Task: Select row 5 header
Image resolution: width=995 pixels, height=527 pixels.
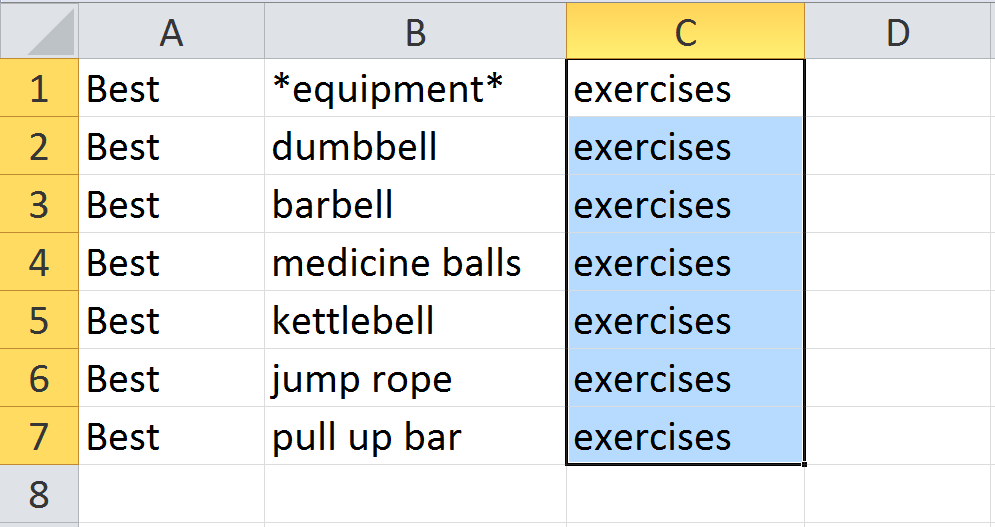Action: [39, 321]
